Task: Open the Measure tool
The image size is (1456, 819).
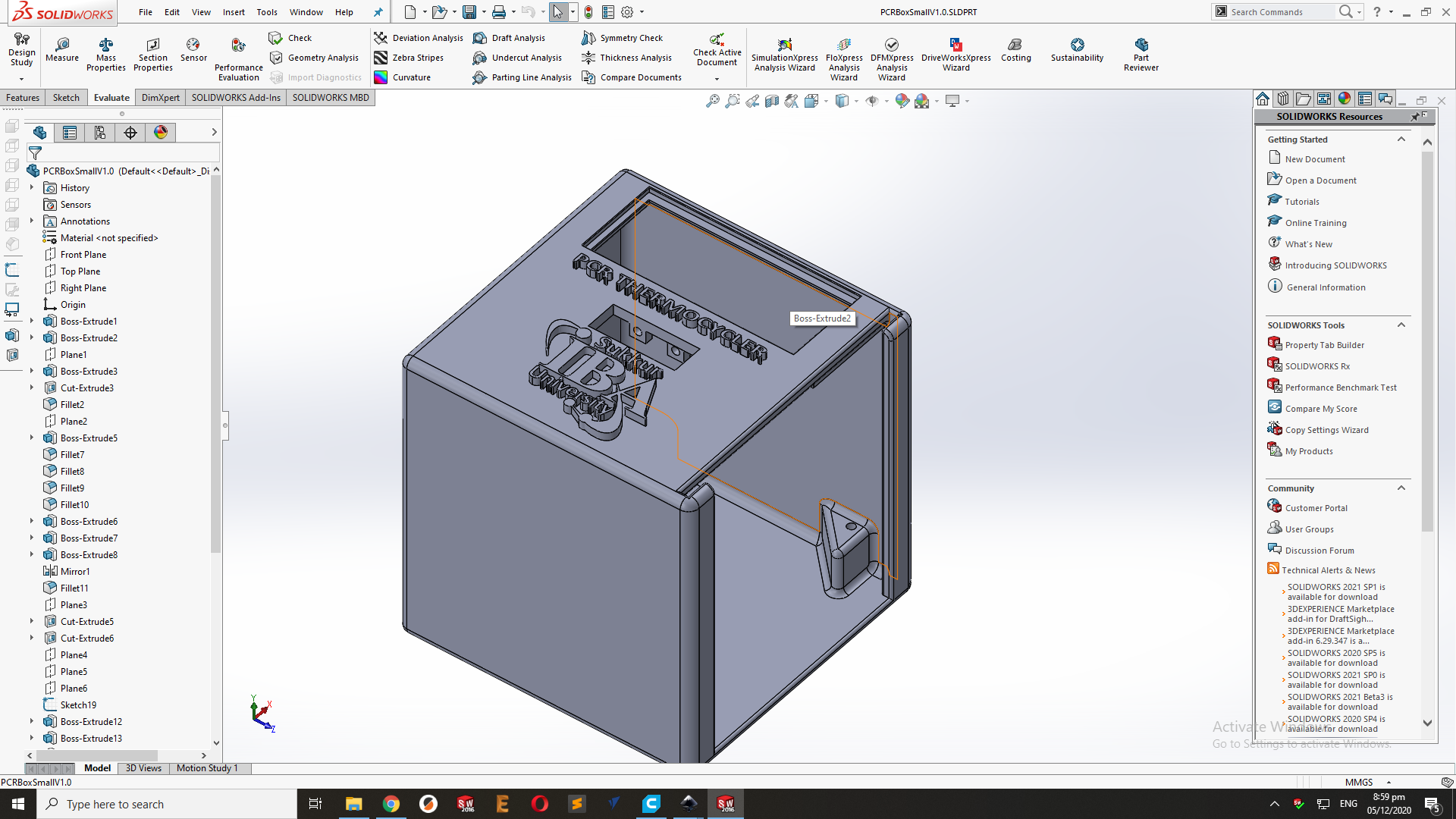Action: point(62,50)
